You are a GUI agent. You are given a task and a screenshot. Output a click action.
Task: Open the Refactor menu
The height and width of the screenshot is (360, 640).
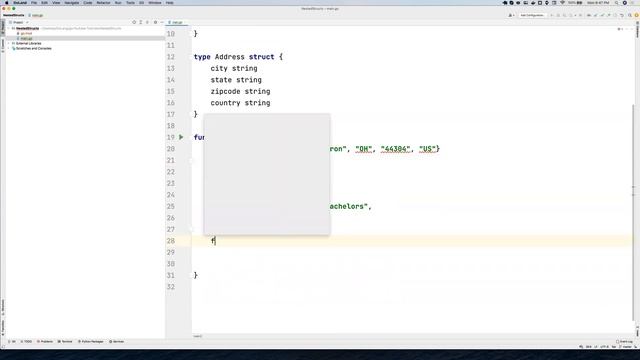103,3
